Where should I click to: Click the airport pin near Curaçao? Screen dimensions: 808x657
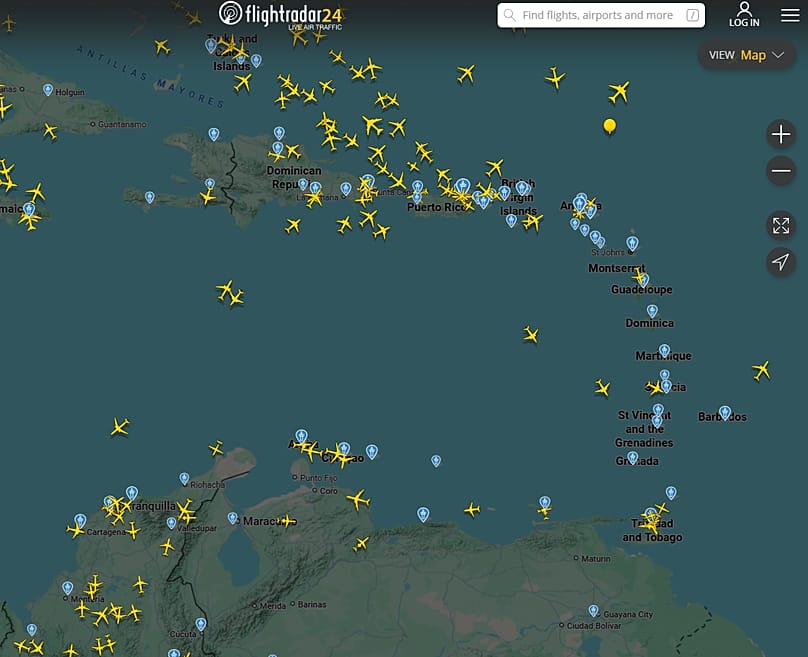click(344, 447)
